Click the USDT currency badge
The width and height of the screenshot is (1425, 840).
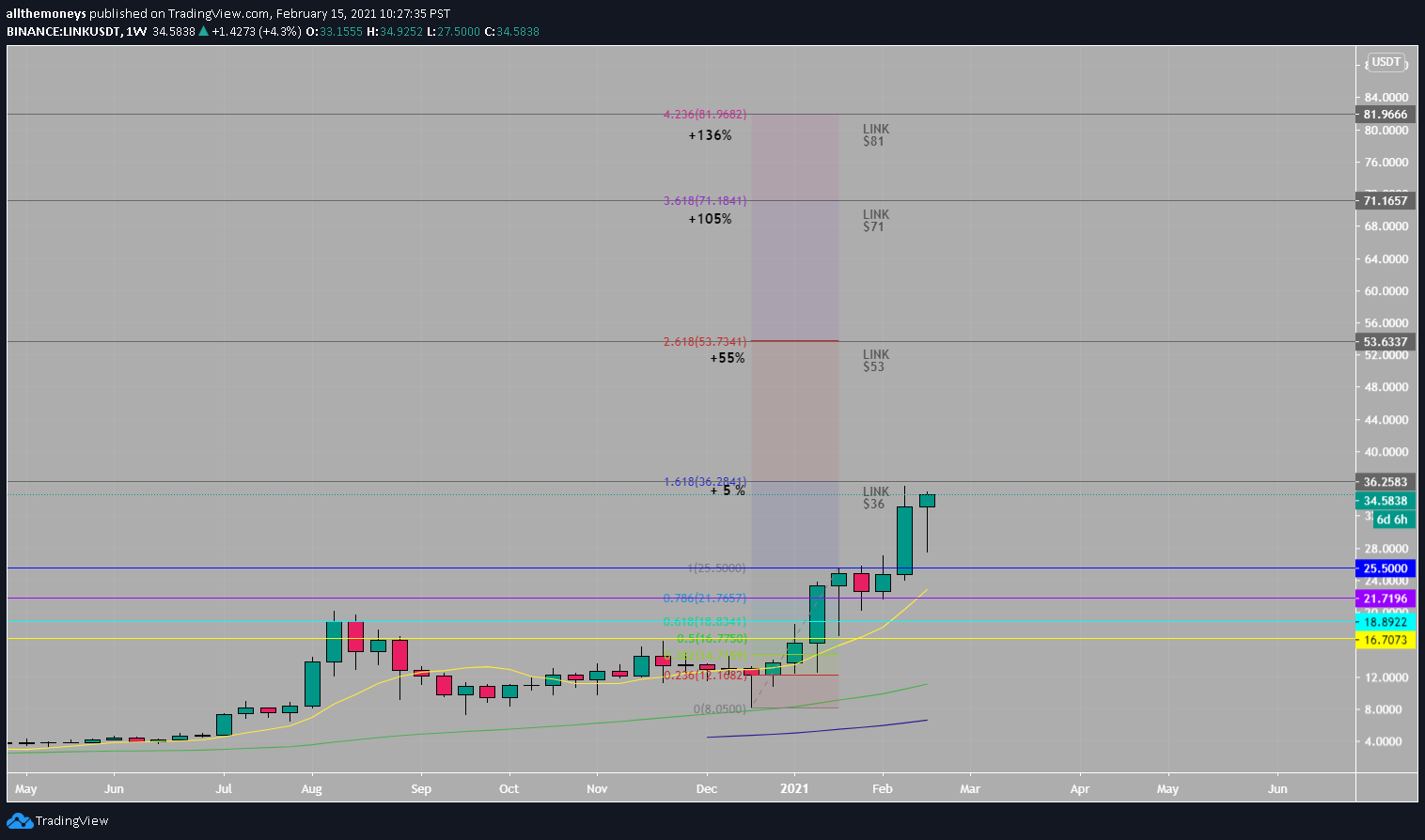coord(1386,62)
